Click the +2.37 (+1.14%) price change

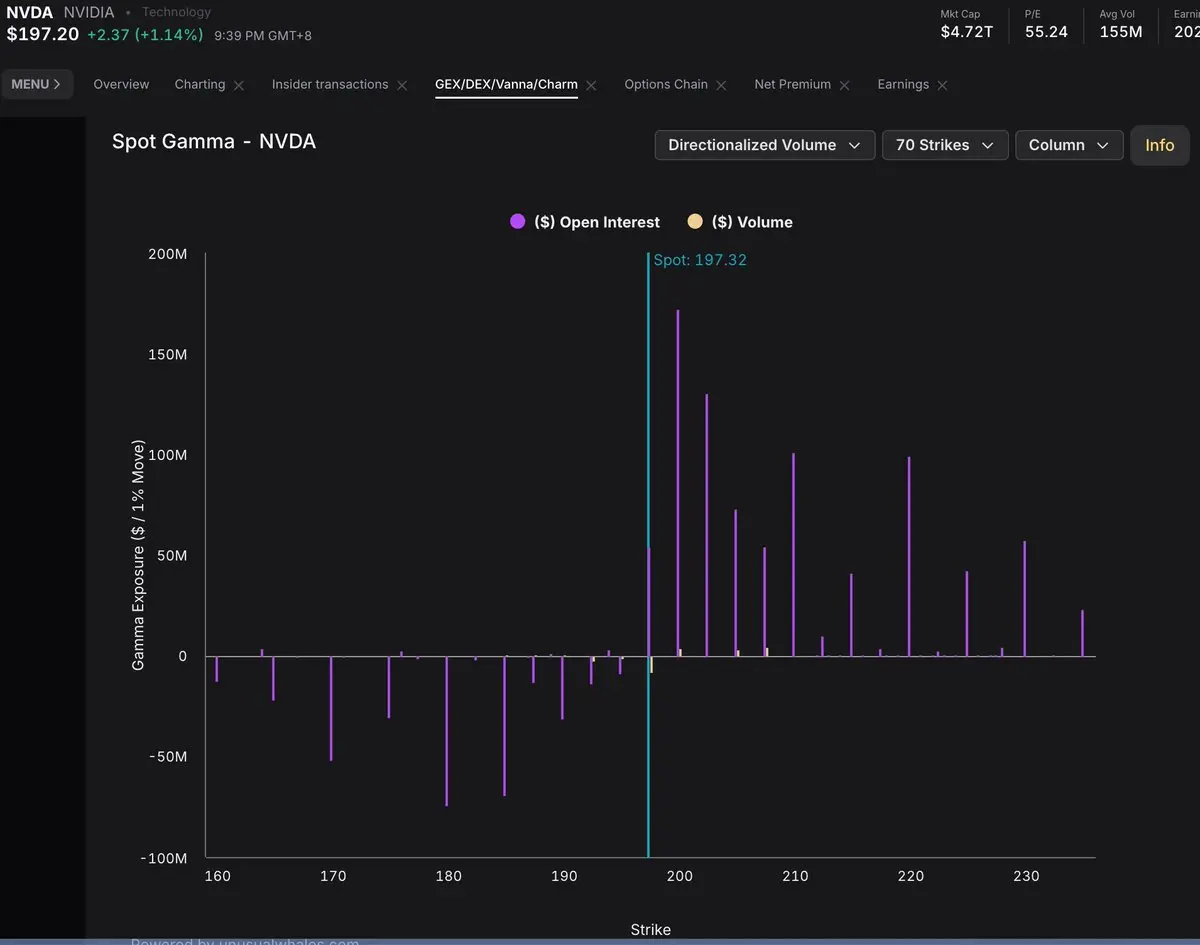click(145, 35)
